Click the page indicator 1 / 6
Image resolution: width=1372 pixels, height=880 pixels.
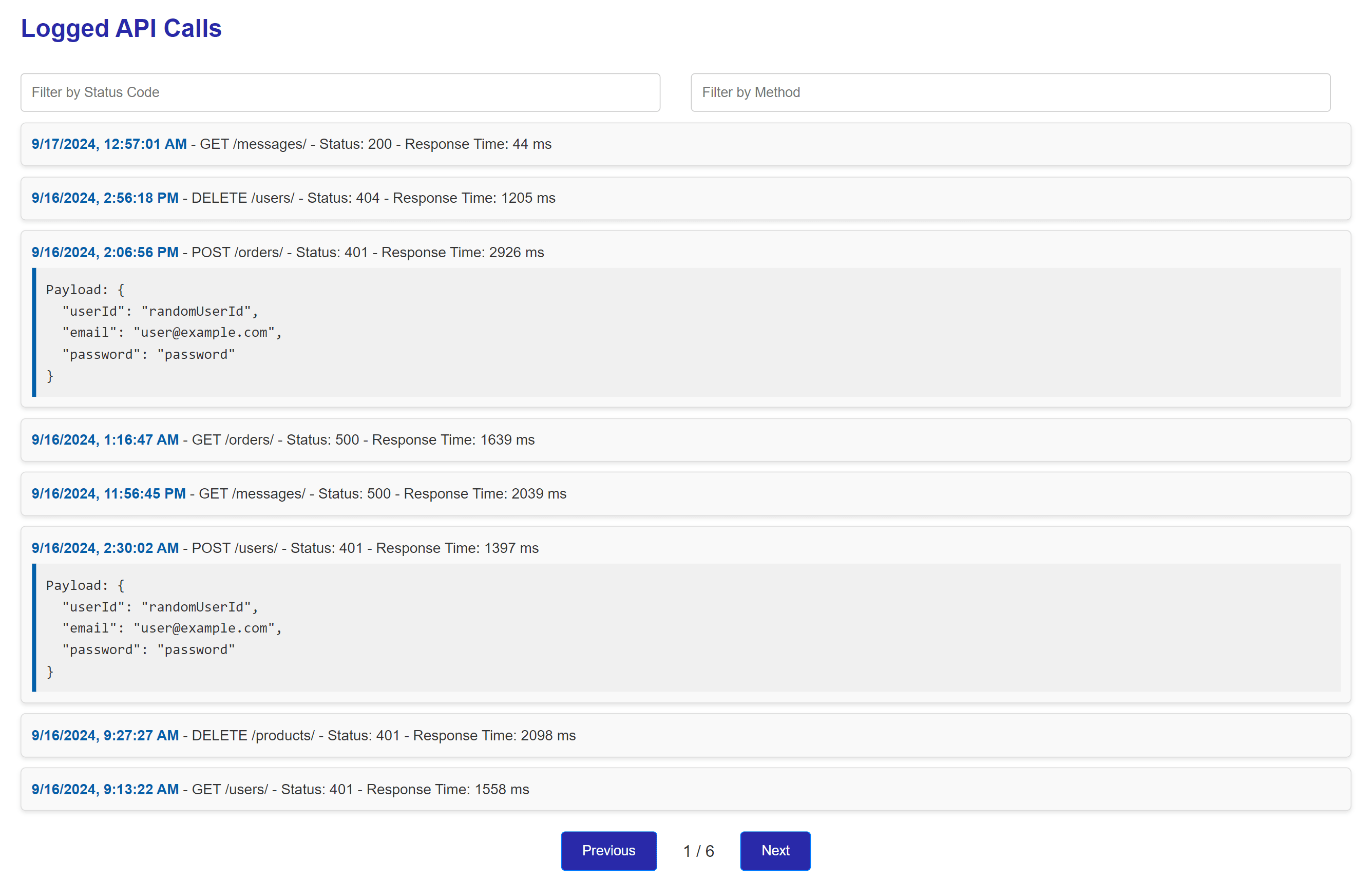698,850
